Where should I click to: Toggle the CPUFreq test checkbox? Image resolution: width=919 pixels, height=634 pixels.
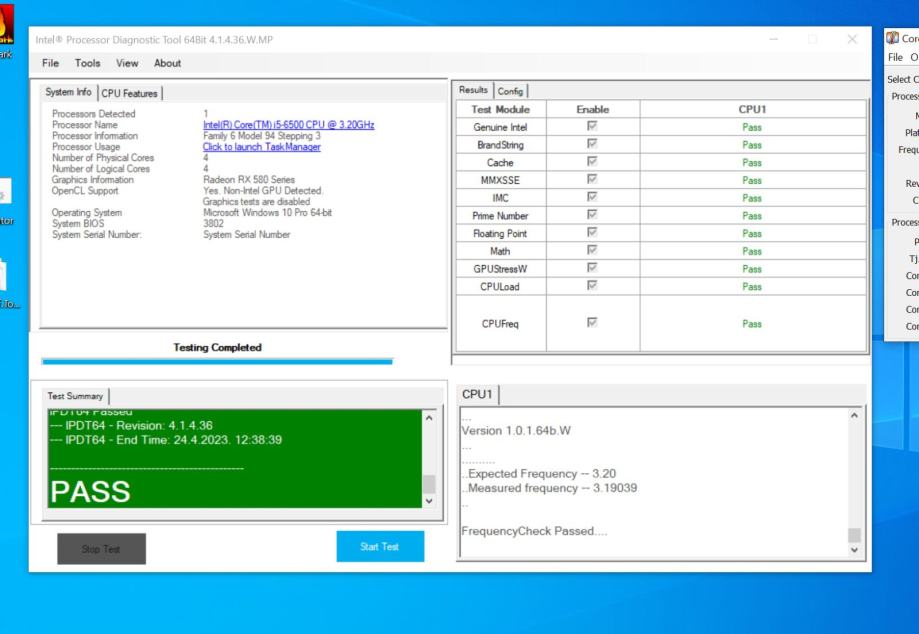592,322
